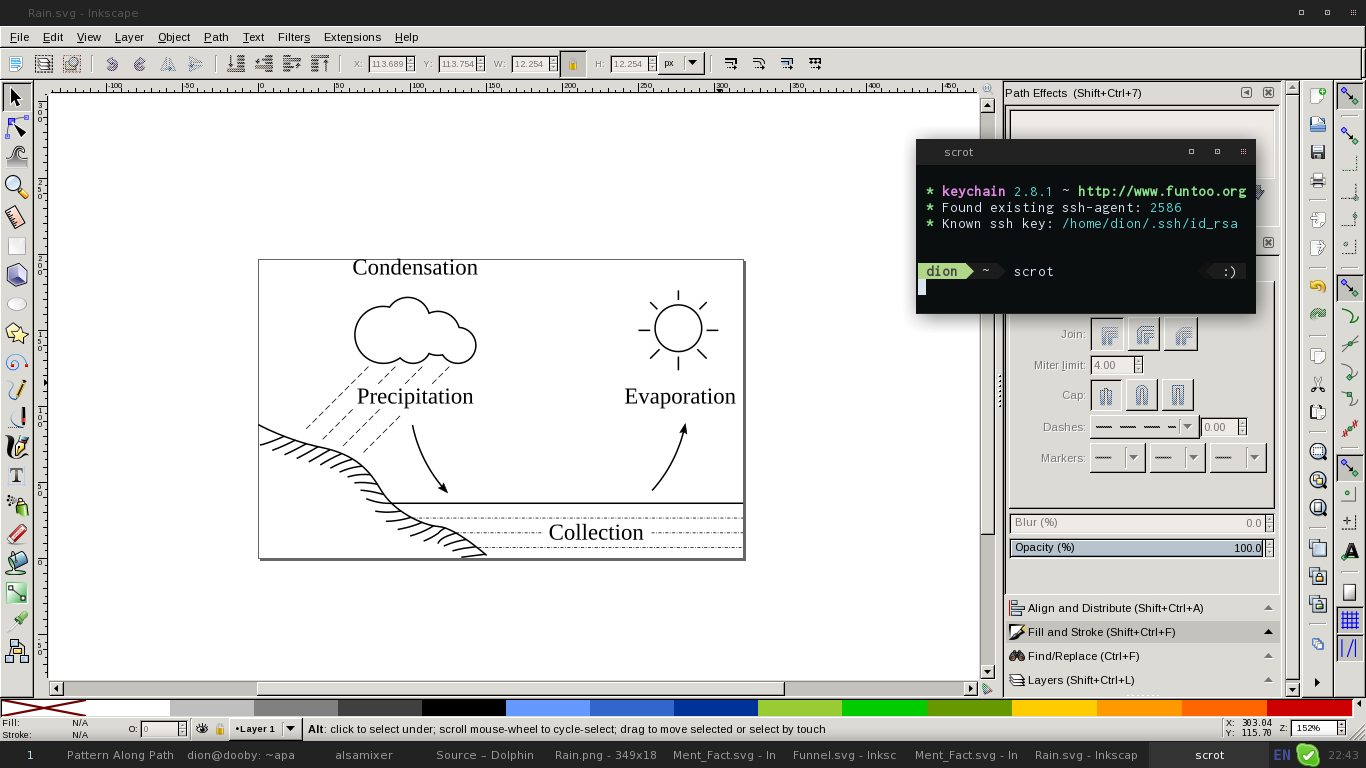Select the Spiral tool

coord(16,361)
